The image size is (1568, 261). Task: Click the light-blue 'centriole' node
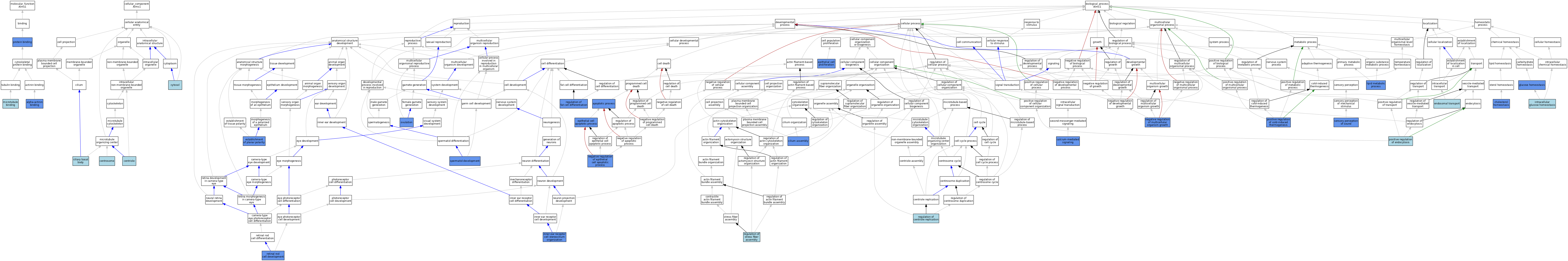129,161
